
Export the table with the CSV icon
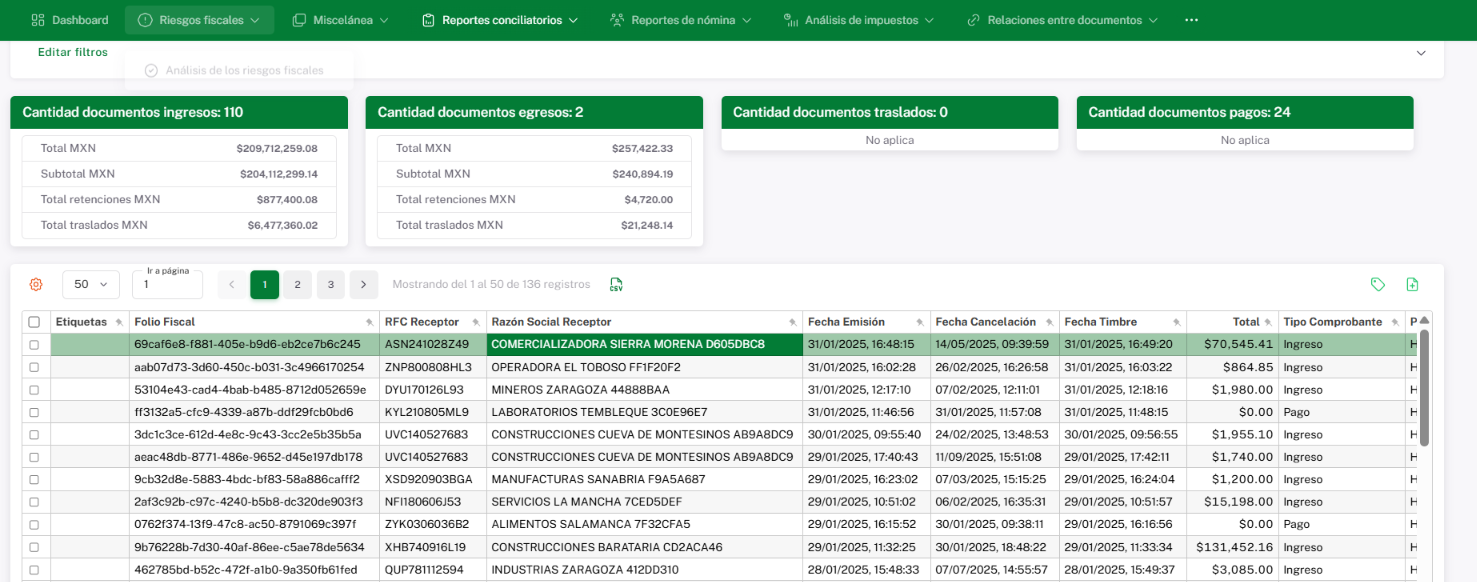tap(616, 285)
